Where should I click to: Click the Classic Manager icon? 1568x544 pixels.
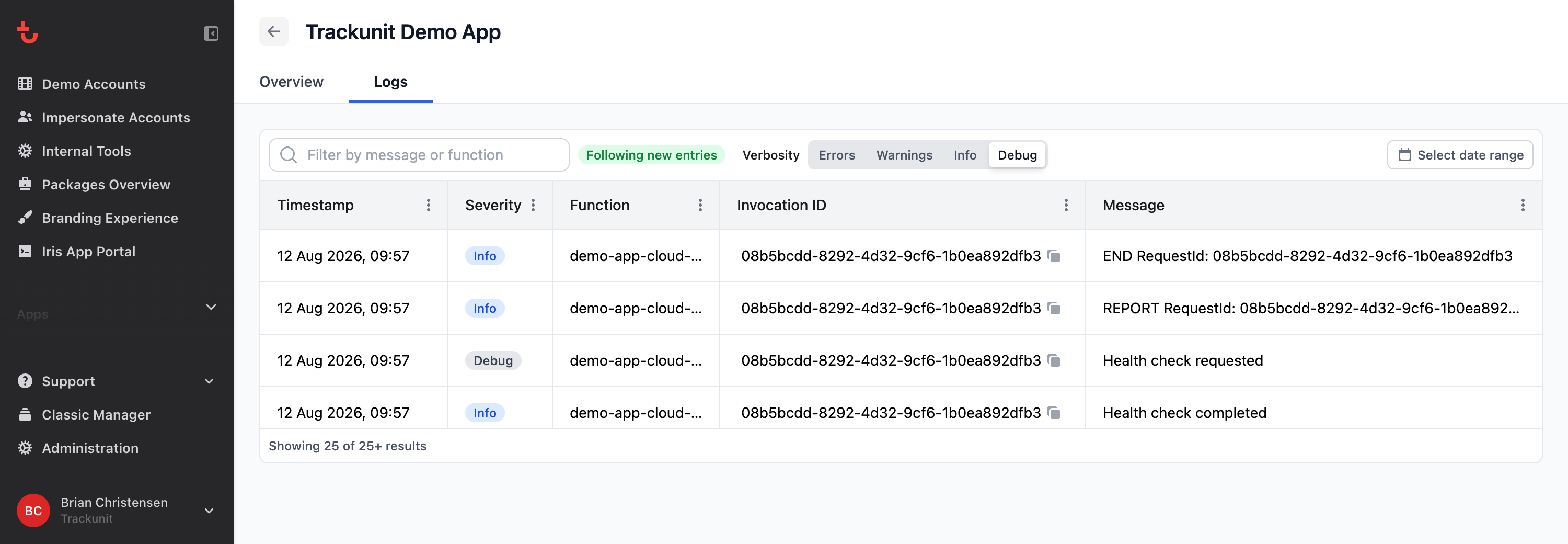coord(25,414)
